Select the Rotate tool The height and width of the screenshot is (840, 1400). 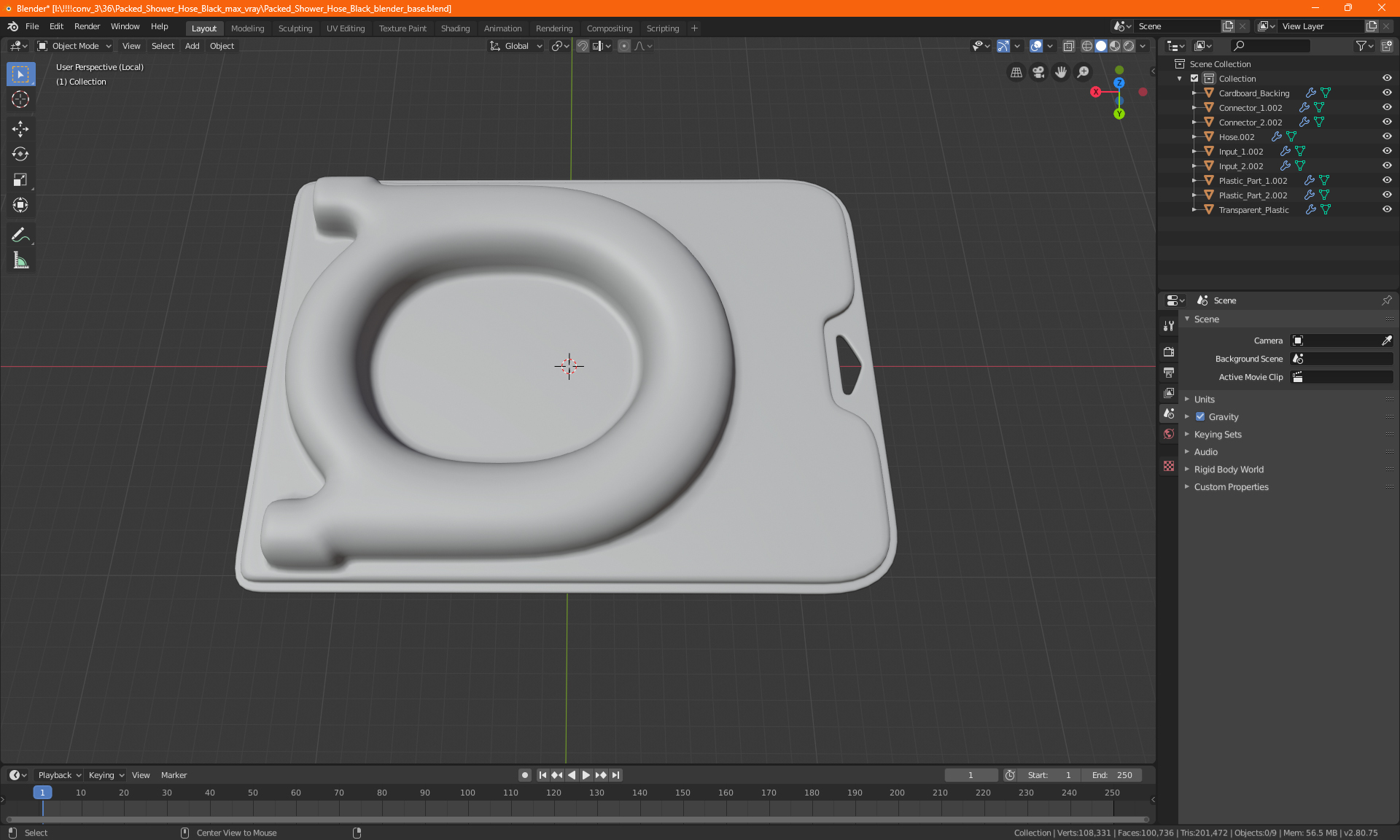pos(20,155)
